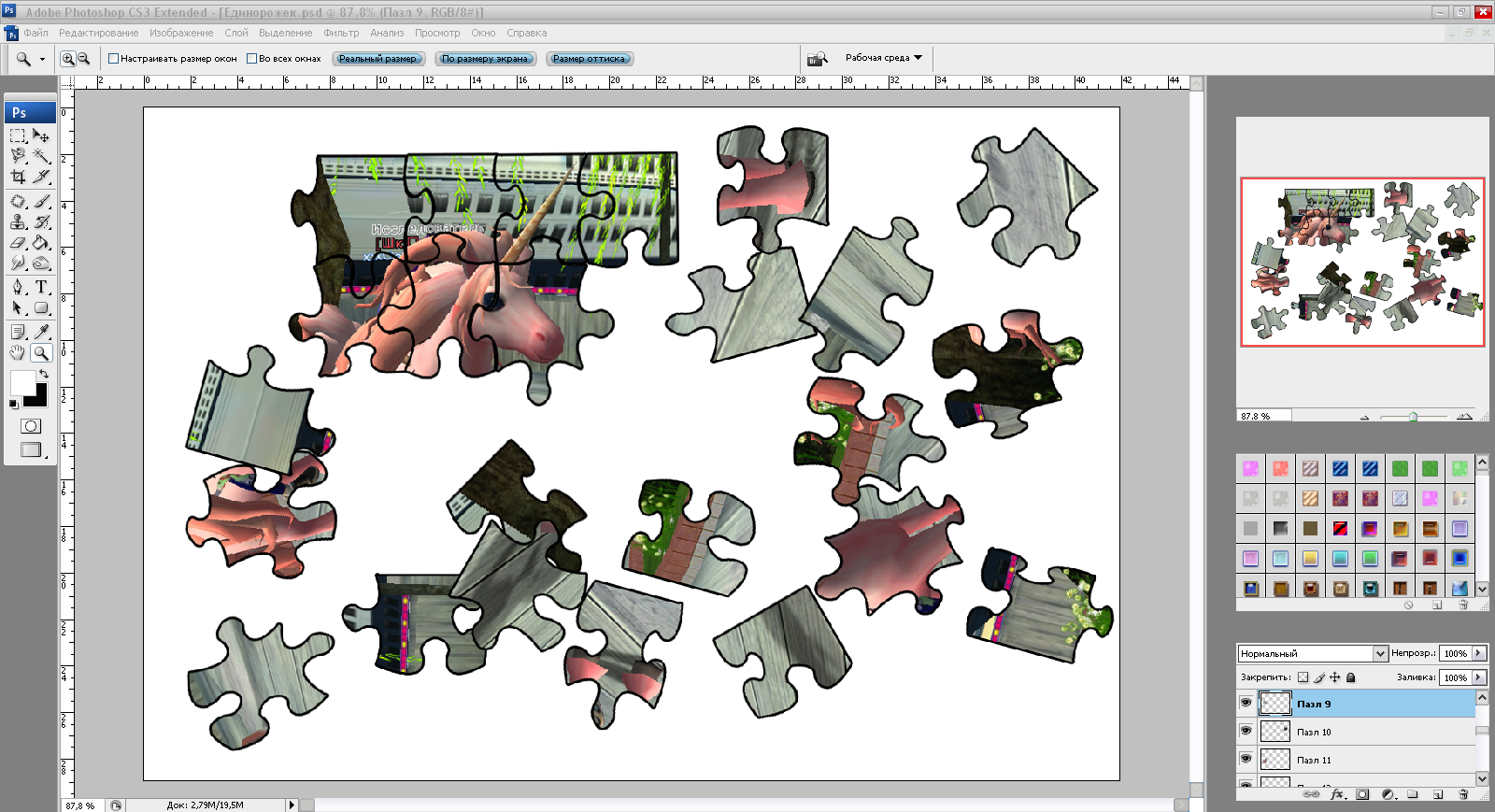This screenshot has width=1495, height=812.
Task: Open the Файл menu
Action: point(36,33)
